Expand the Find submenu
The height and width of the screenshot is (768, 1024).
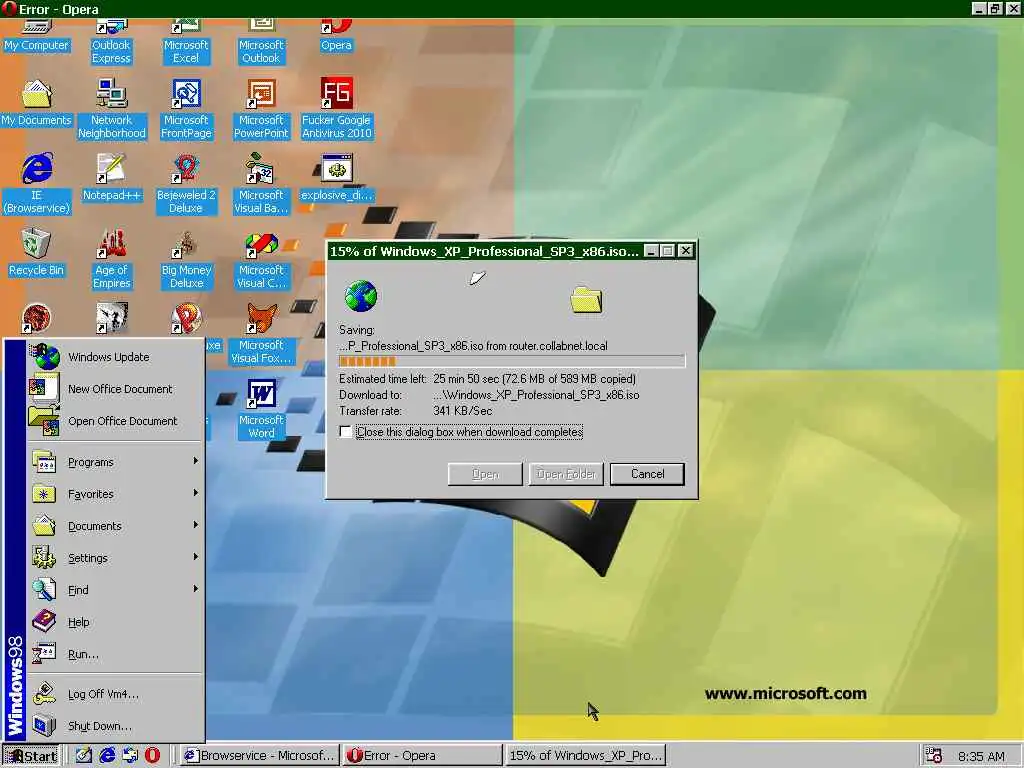pos(115,590)
